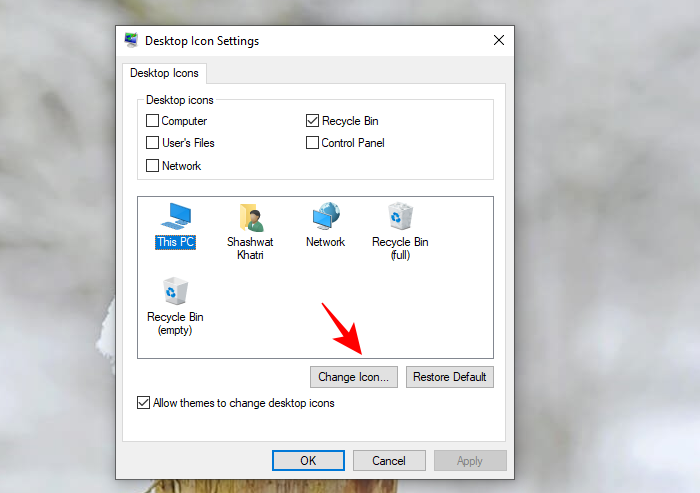Disable Allow themes to change desktop icons
This screenshot has height=493, width=700.
pyautogui.click(x=144, y=403)
